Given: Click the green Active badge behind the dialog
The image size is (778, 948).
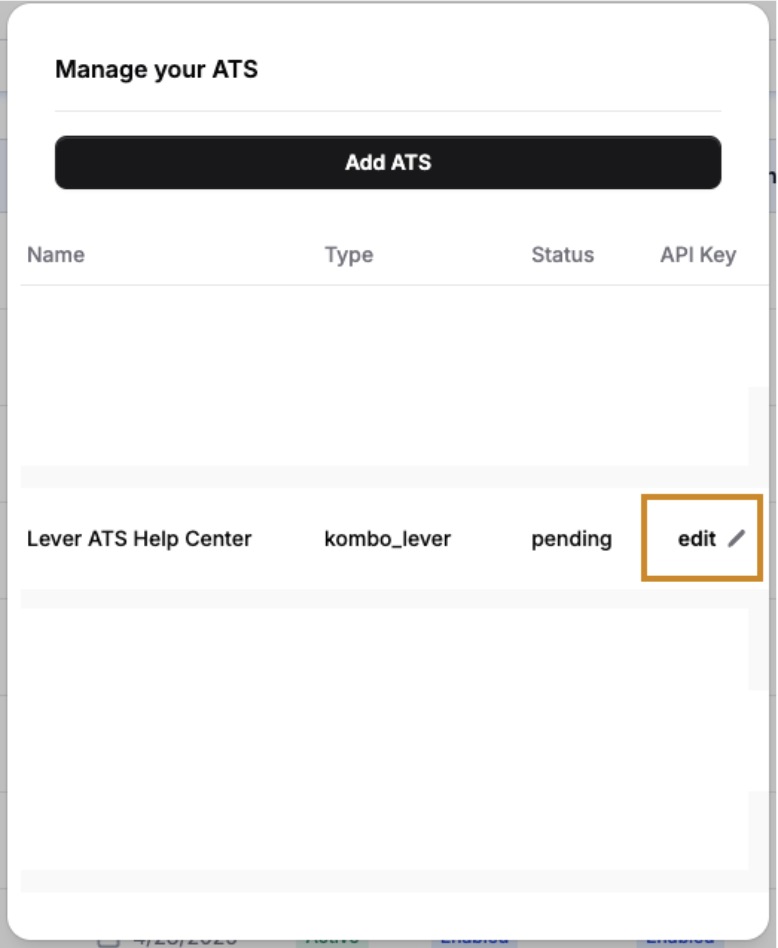Looking at the screenshot, I should (332, 942).
